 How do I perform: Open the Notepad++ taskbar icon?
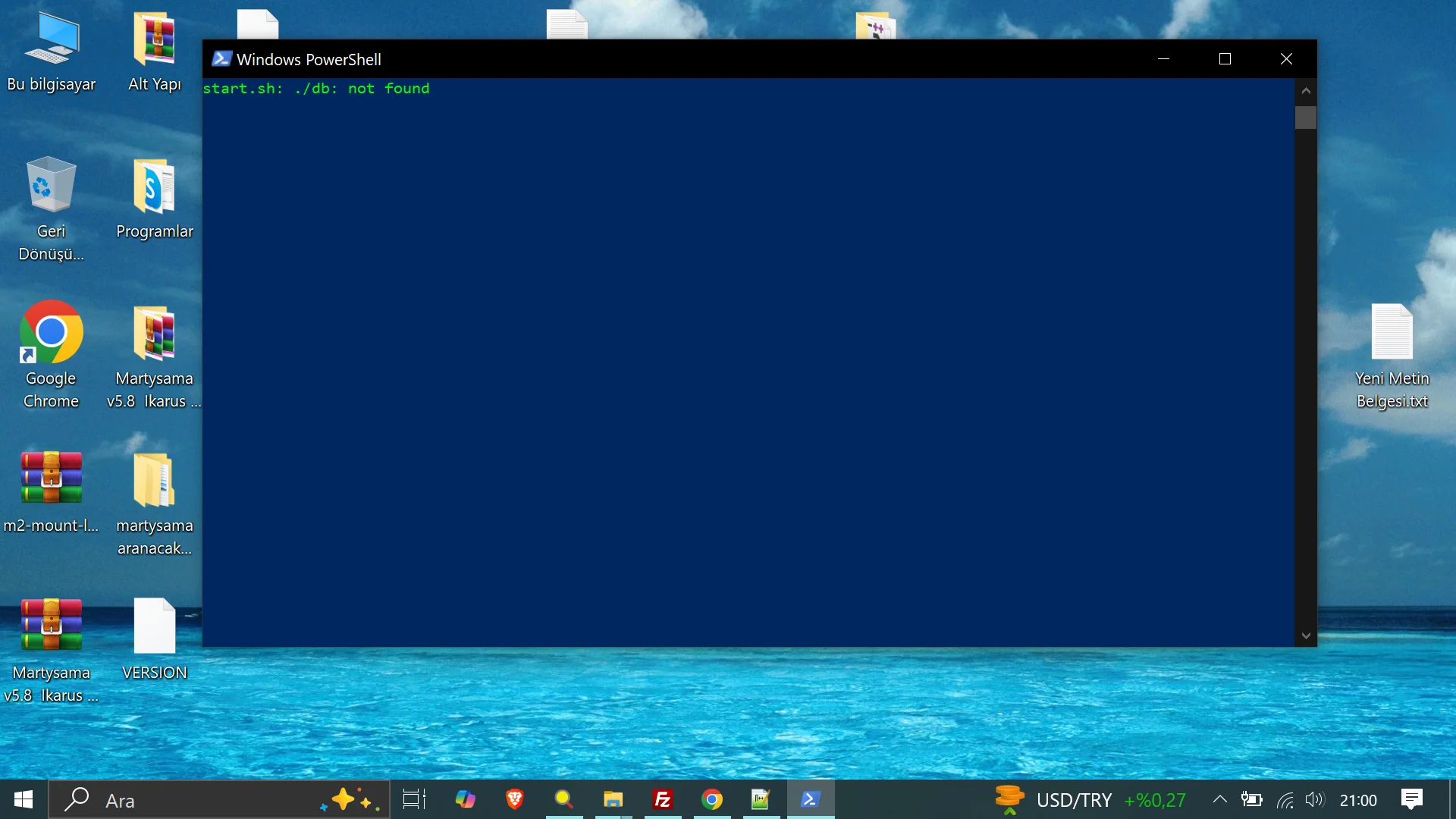point(761,799)
